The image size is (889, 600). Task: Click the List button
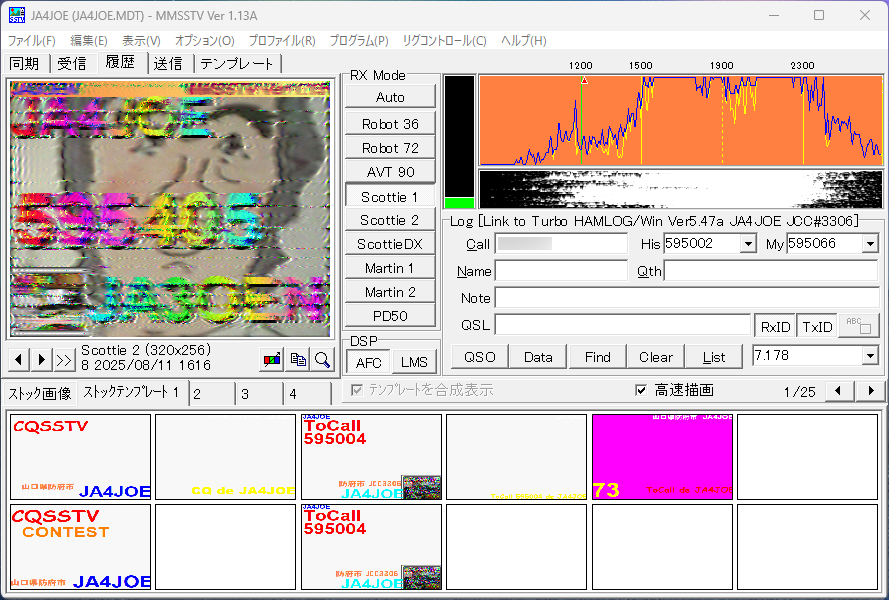click(x=714, y=357)
